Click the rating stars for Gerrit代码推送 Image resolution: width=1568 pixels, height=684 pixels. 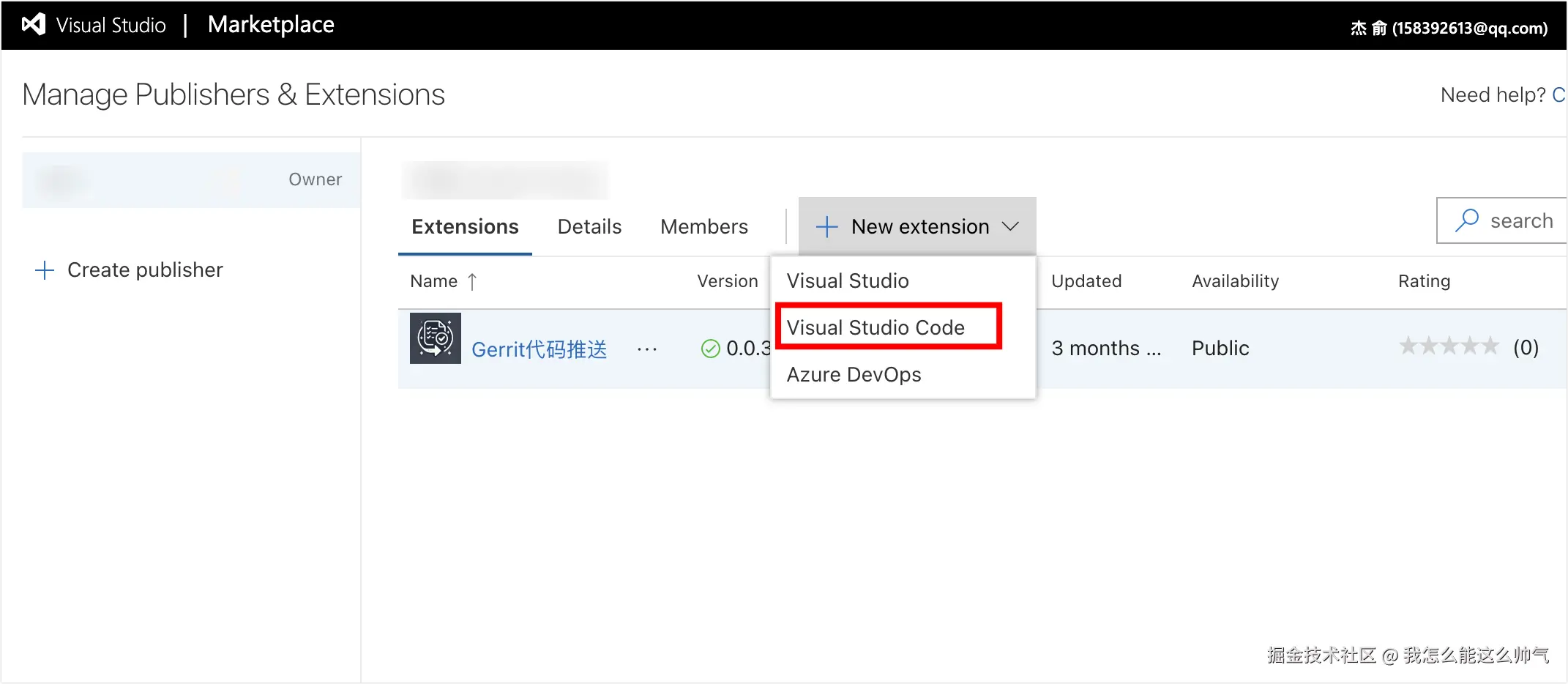pos(1449,346)
